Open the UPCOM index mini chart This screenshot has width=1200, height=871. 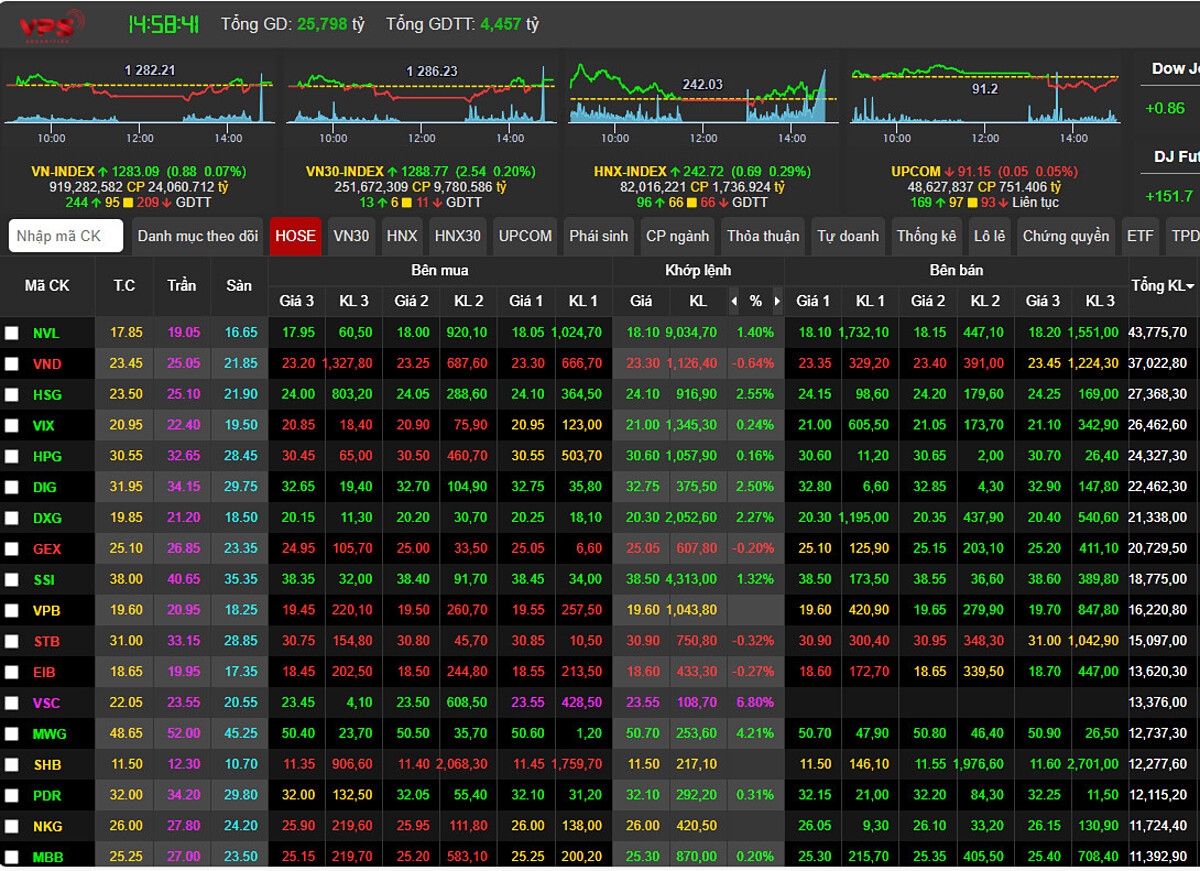coord(985,97)
